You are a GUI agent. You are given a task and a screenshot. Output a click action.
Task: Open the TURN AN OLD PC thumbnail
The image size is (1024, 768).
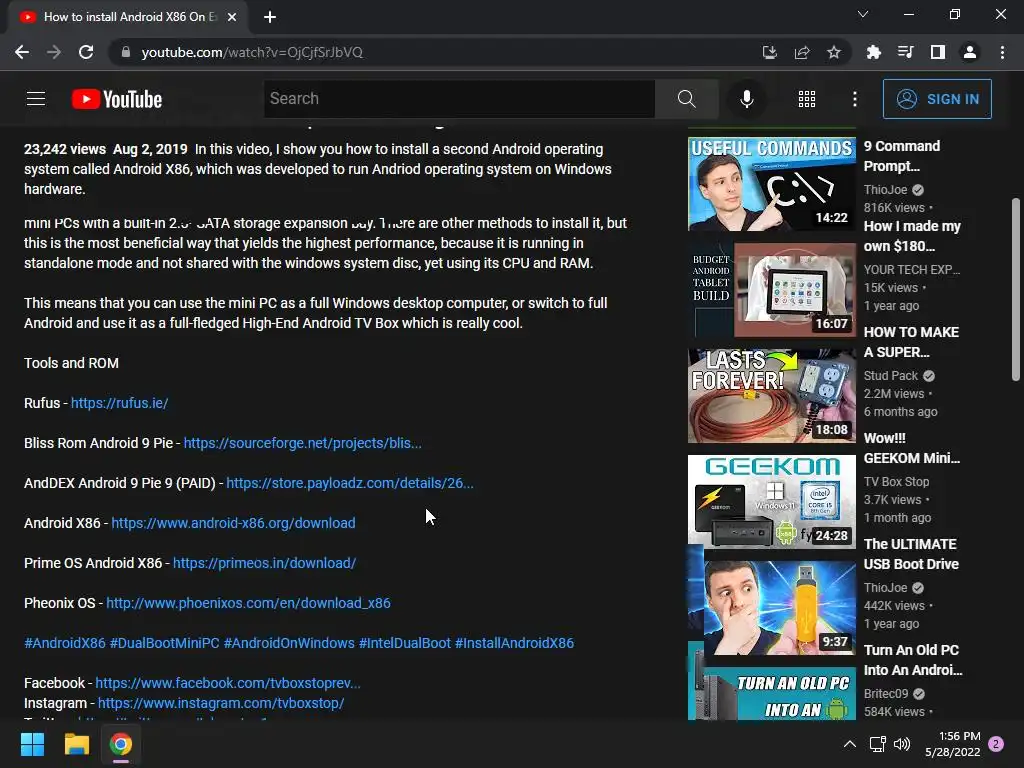coord(772,694)
